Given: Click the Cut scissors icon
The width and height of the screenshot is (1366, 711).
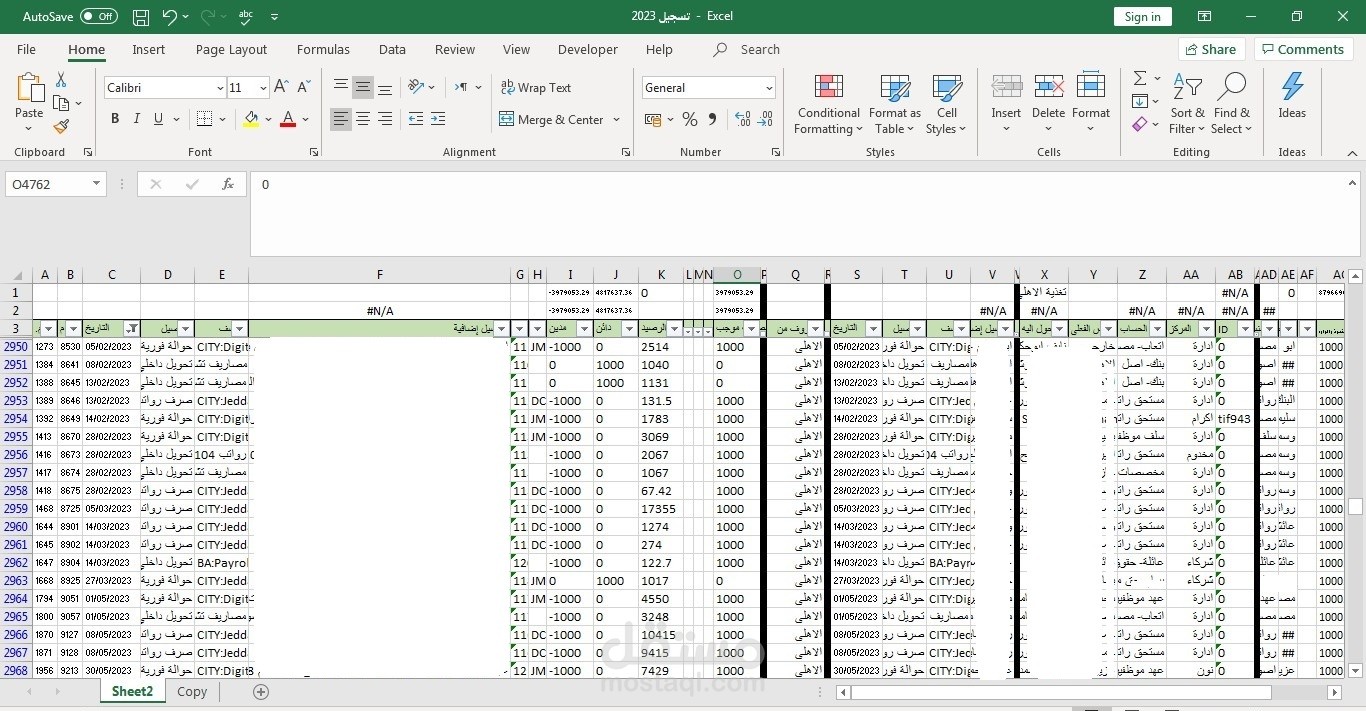Looking at the screenshot, I should point(61,80).
